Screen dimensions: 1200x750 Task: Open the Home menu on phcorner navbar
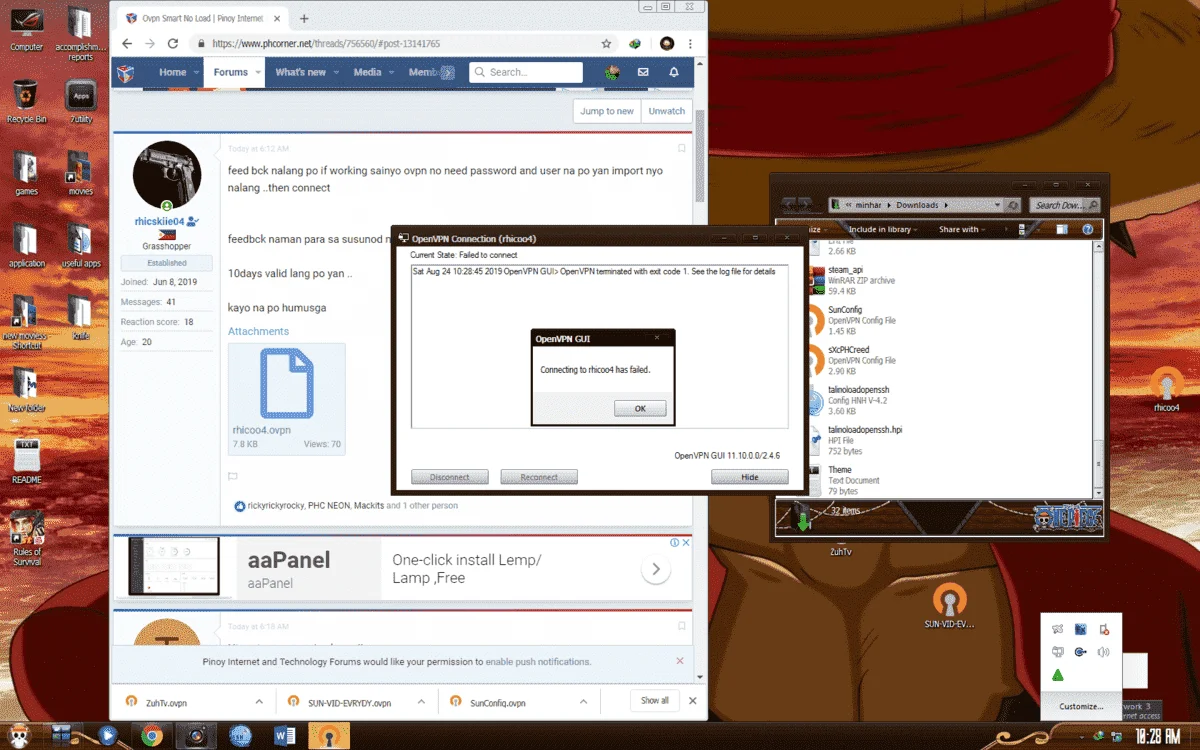coord(173,72)
